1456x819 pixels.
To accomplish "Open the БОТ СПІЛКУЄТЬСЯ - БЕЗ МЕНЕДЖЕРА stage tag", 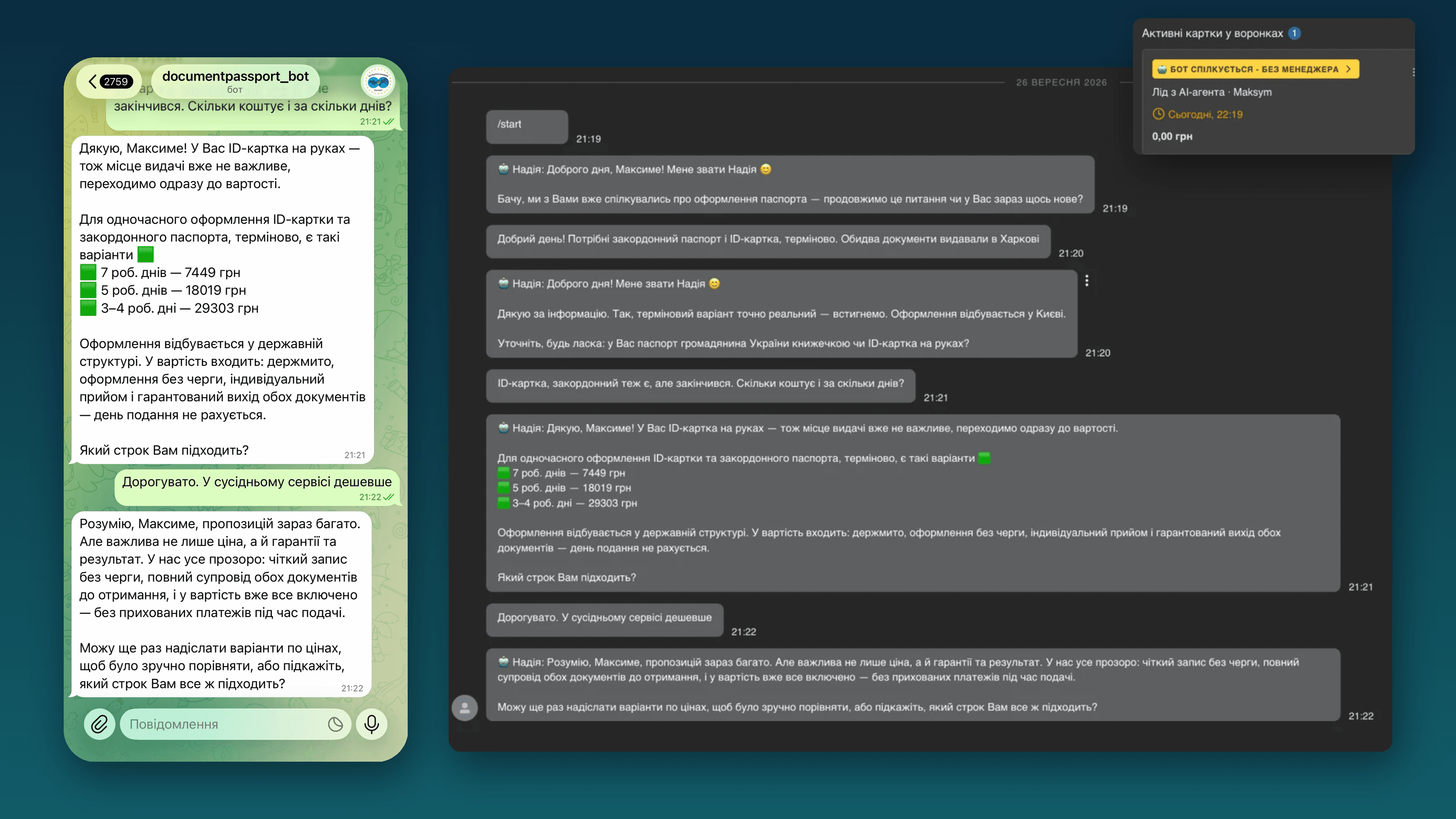I will (1255, 69).
